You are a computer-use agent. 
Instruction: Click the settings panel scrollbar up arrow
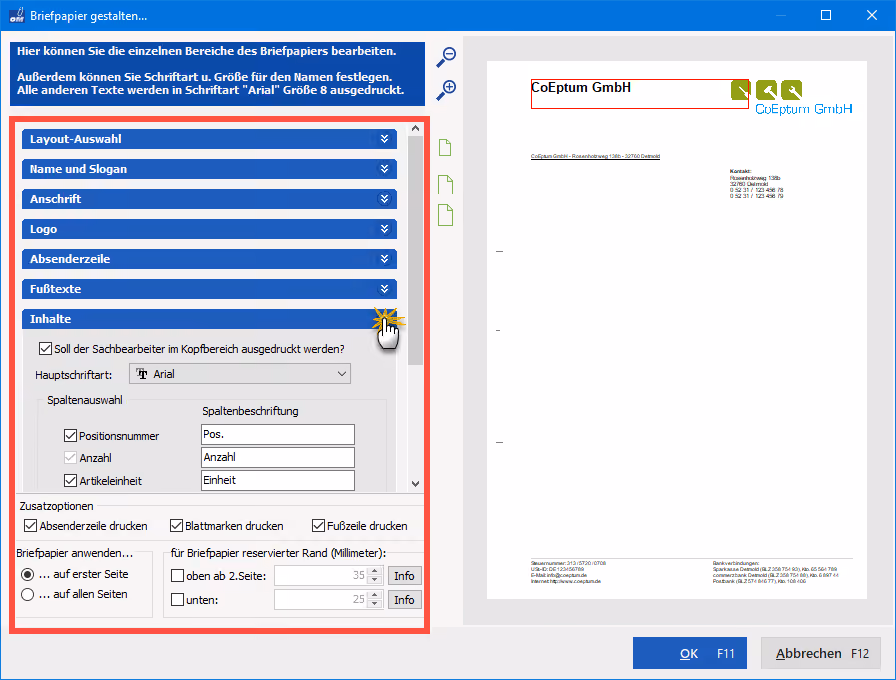pos(415,129)
